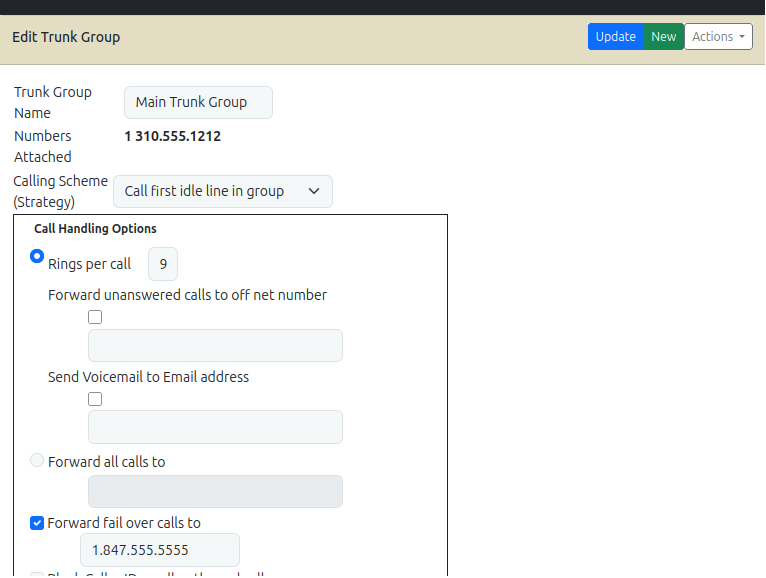
Task: Expand the Calling Scheme strategy dropdown
Action: tap(222, 191)
